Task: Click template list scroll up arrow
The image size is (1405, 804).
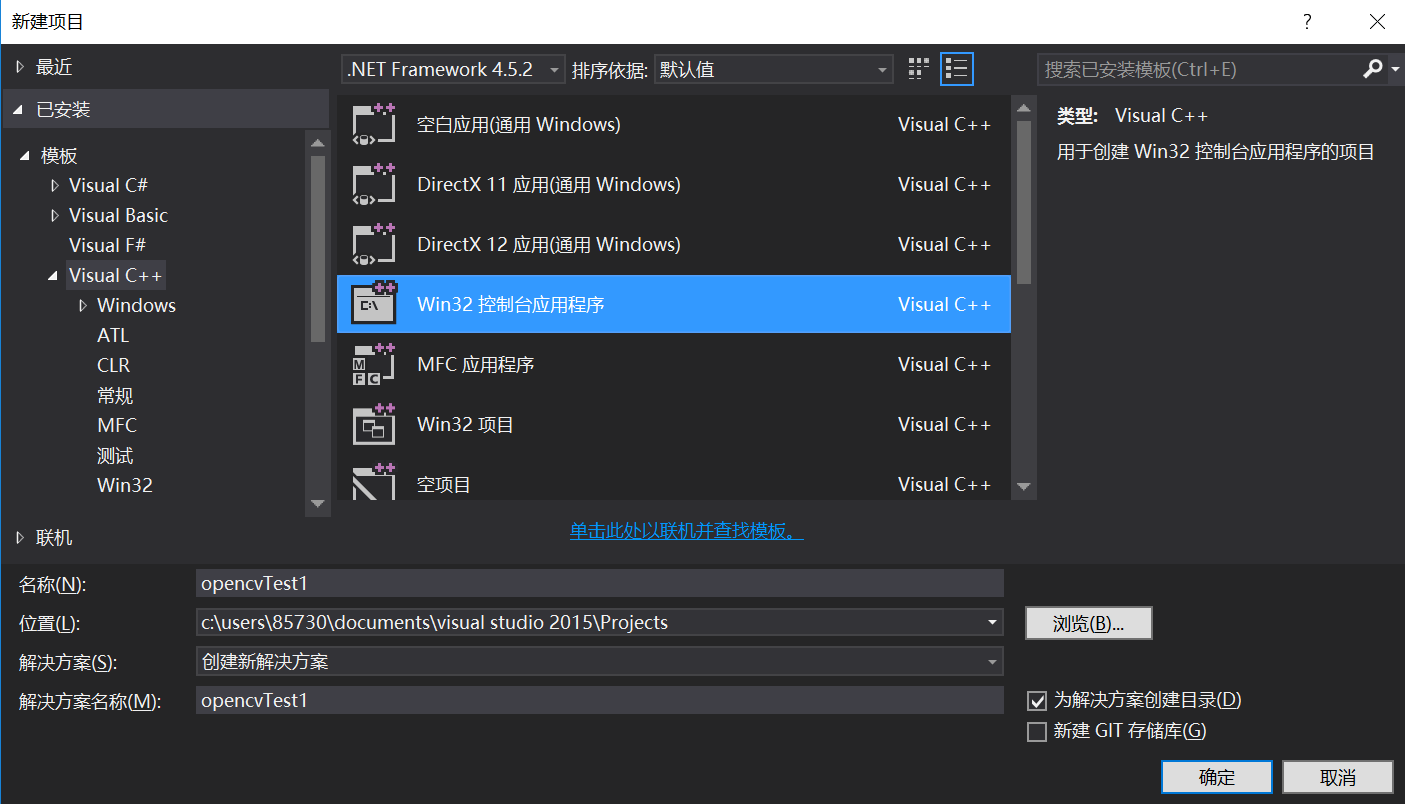Action: click(x=1023, y=108)
